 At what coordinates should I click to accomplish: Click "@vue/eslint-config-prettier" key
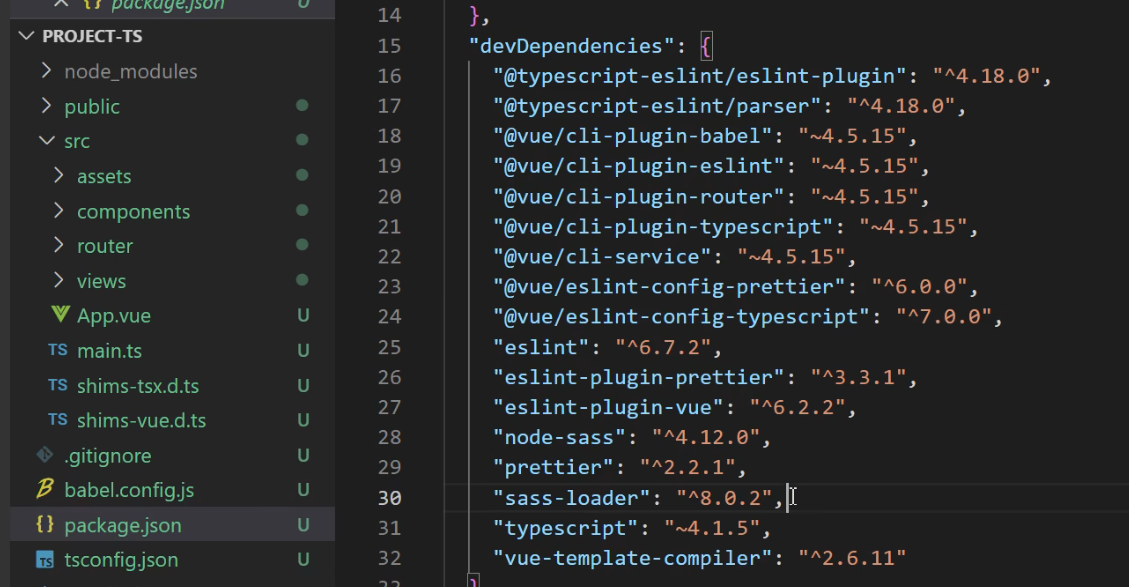(x=670, y=287)
